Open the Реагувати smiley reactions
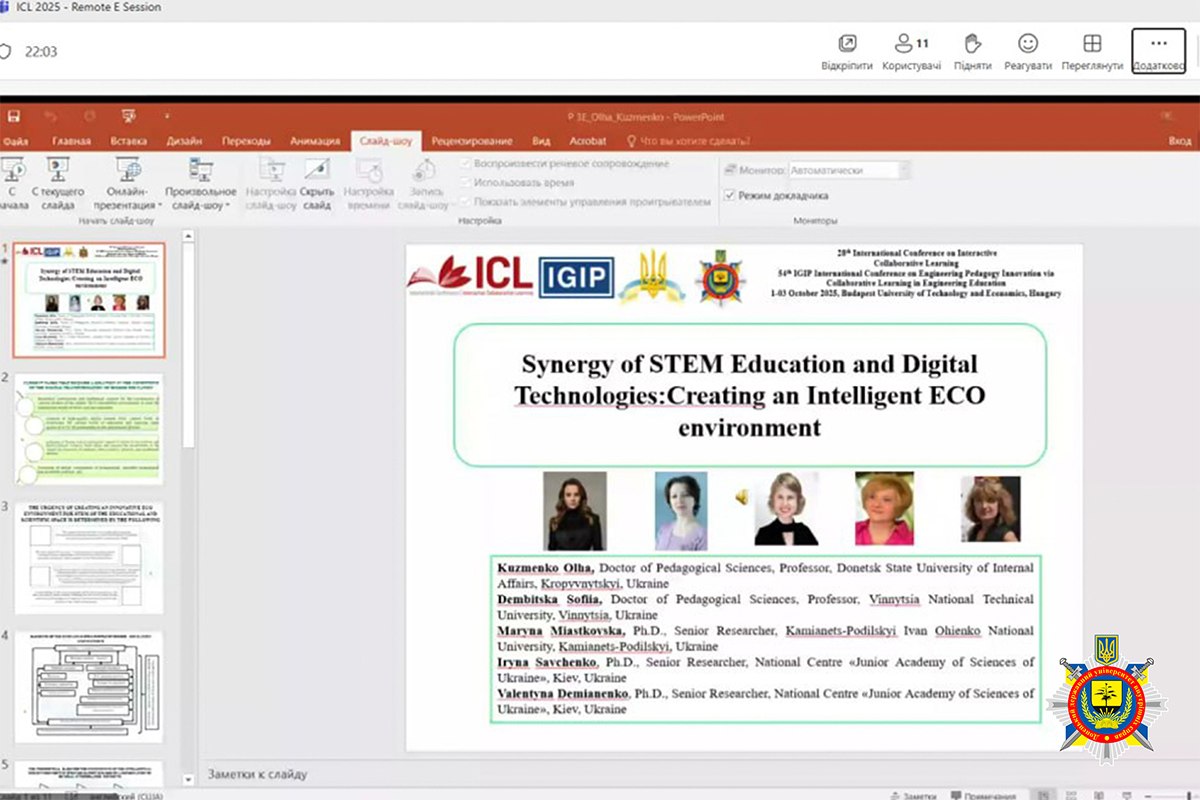This screenshot has width=1200, height=800. click(1027, 44)
